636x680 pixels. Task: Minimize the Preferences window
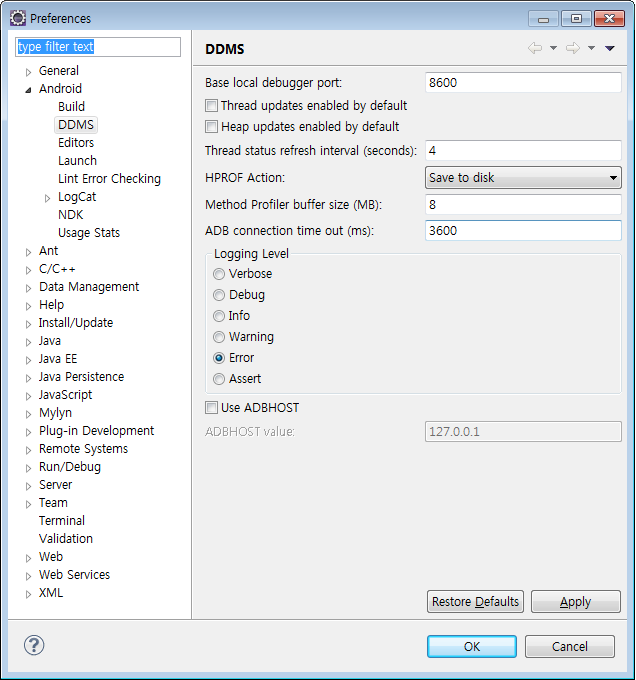click(543, 19)
